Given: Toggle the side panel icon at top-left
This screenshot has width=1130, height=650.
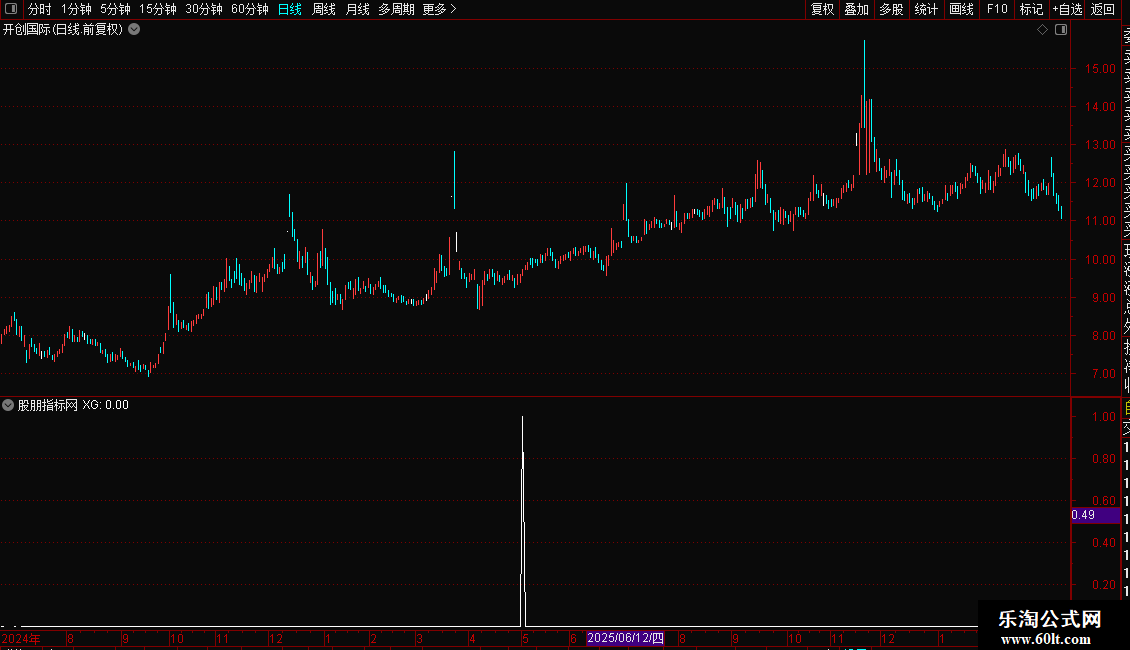Looking at the screenshot, I should pyautogui.click(x=11, y=9).
